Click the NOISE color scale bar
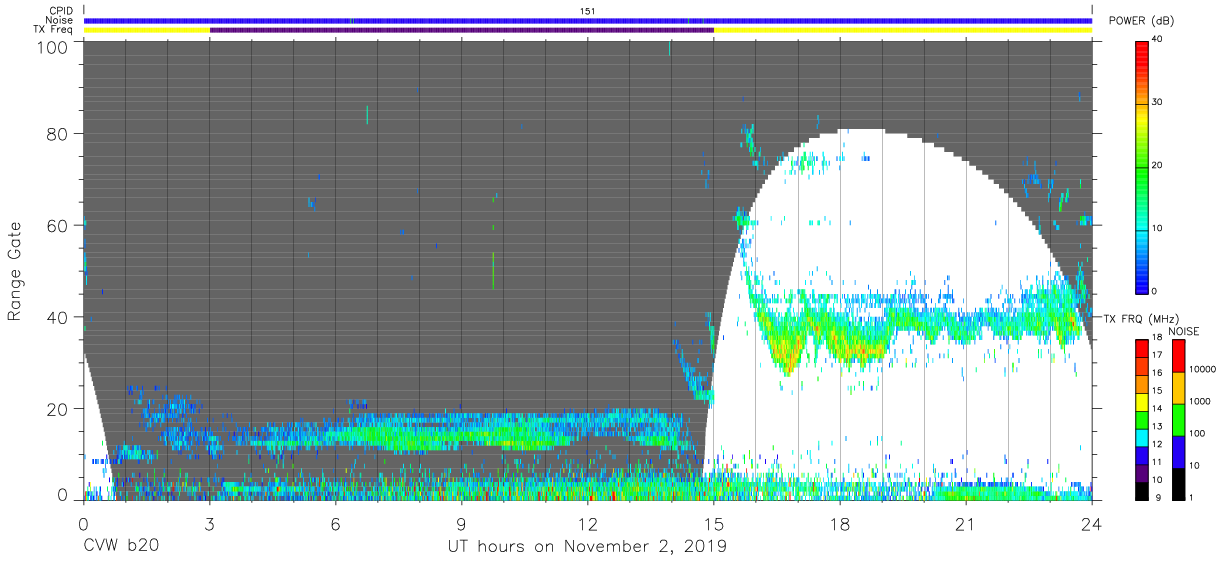 pyautogui.click(x=1178, y=419)
